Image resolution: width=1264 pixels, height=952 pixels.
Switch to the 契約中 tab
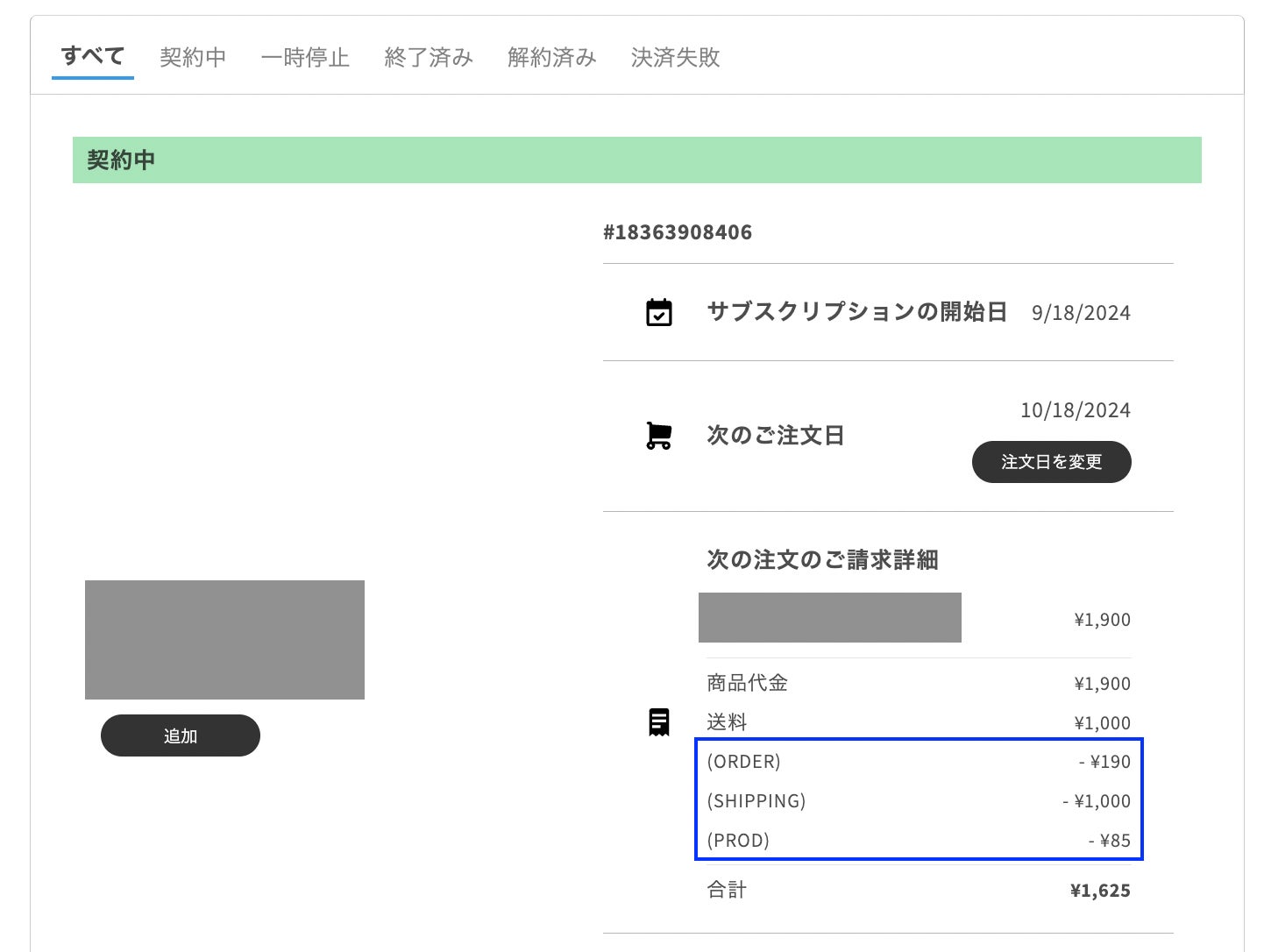point(193,58)
